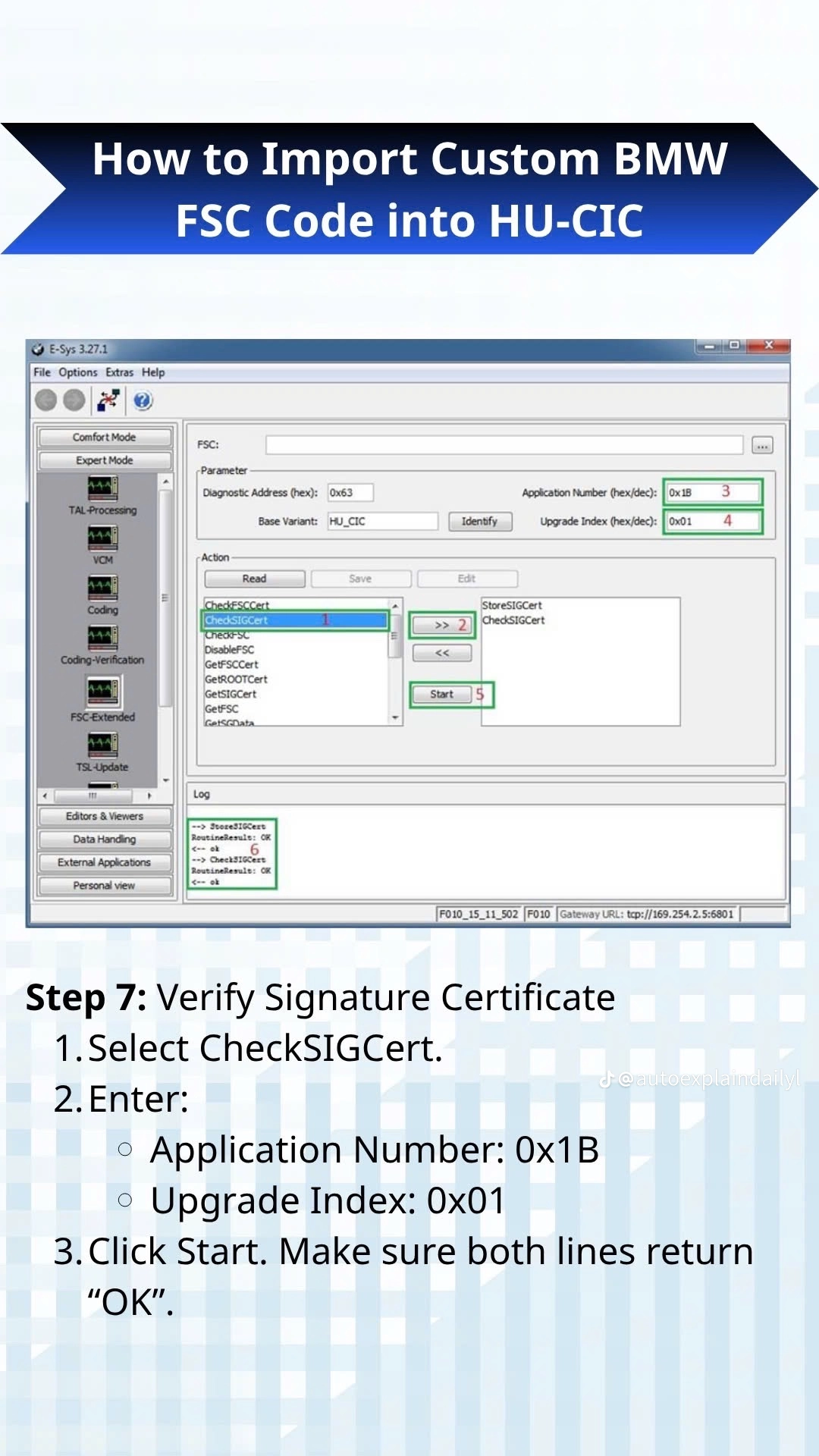Viewport: 819px width, 1456px height.
Task: Click the >> add action button
Action: (442, 625)
